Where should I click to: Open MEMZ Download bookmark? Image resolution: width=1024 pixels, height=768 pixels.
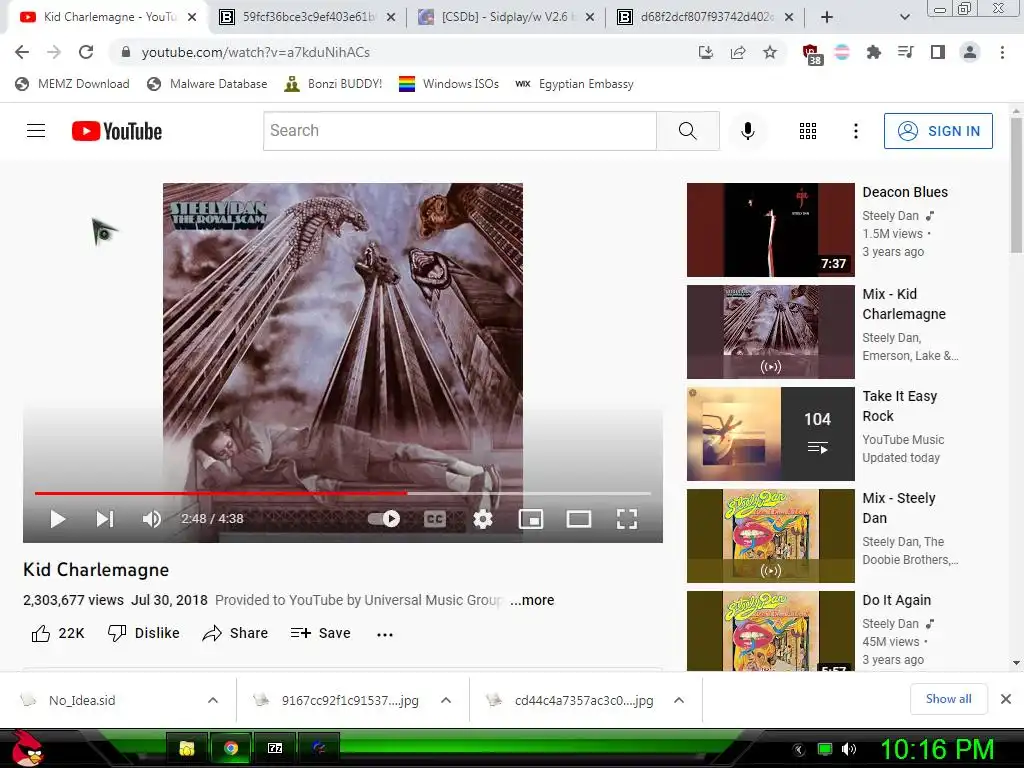pos(72,84)
